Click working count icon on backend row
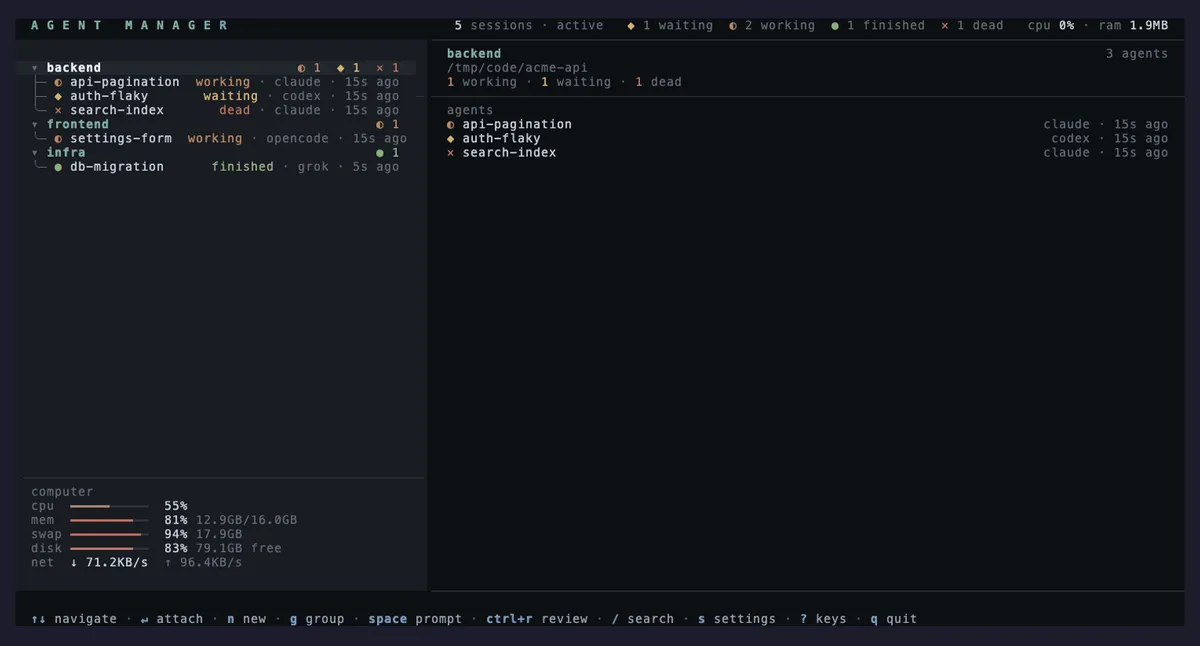The width and height of the screenshot is (1200, 646). [x=302, y=68]
